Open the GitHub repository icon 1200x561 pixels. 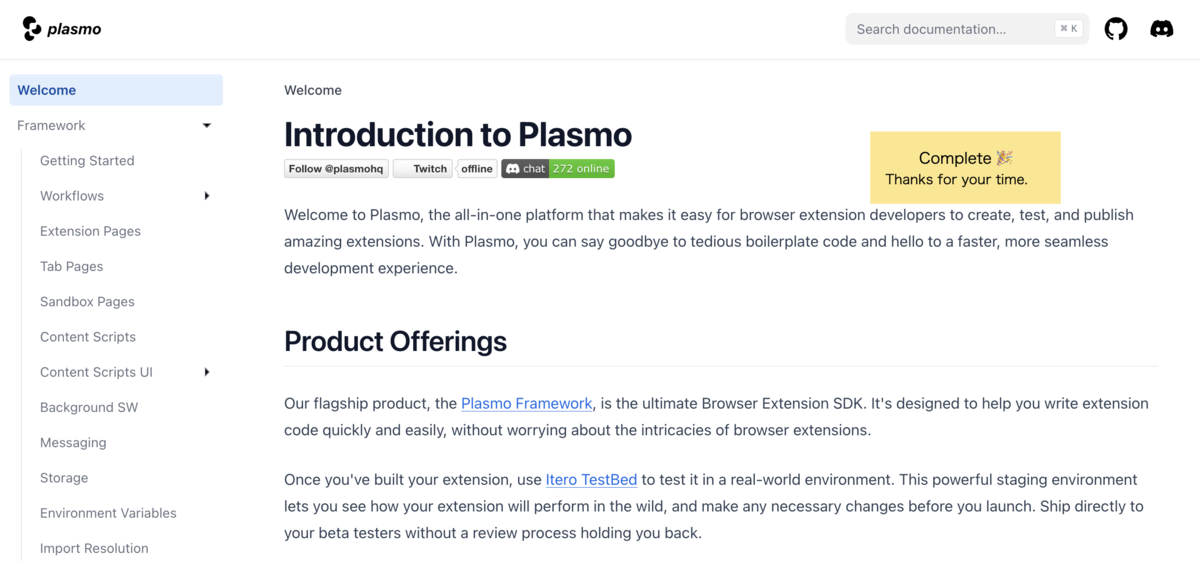tap(1116, 29)
